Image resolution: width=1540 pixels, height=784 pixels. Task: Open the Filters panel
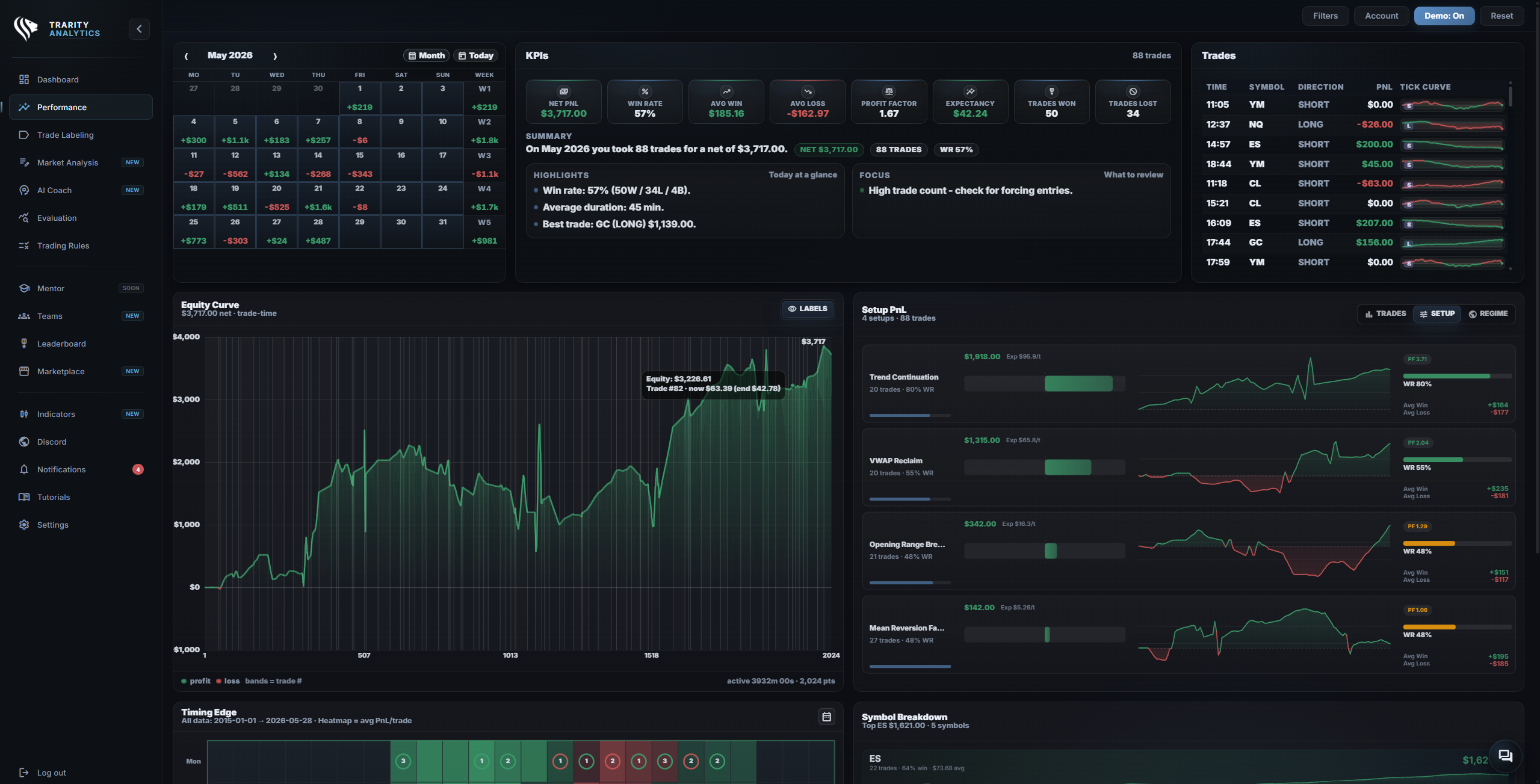pos(1325,16)
